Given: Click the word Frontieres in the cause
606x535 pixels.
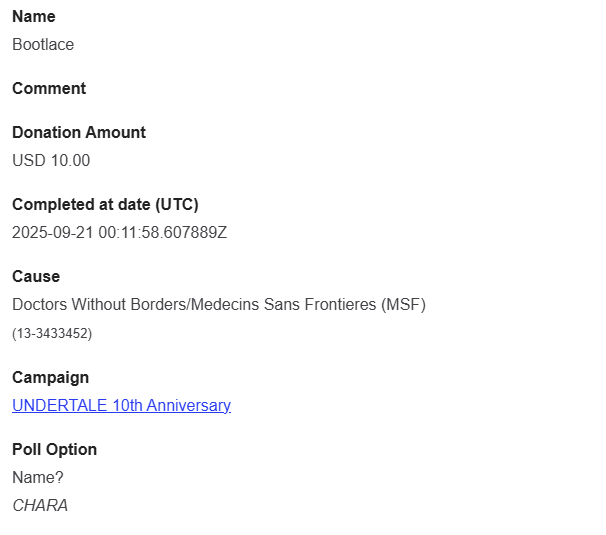Looking at the screenshot, I should 339,305.
